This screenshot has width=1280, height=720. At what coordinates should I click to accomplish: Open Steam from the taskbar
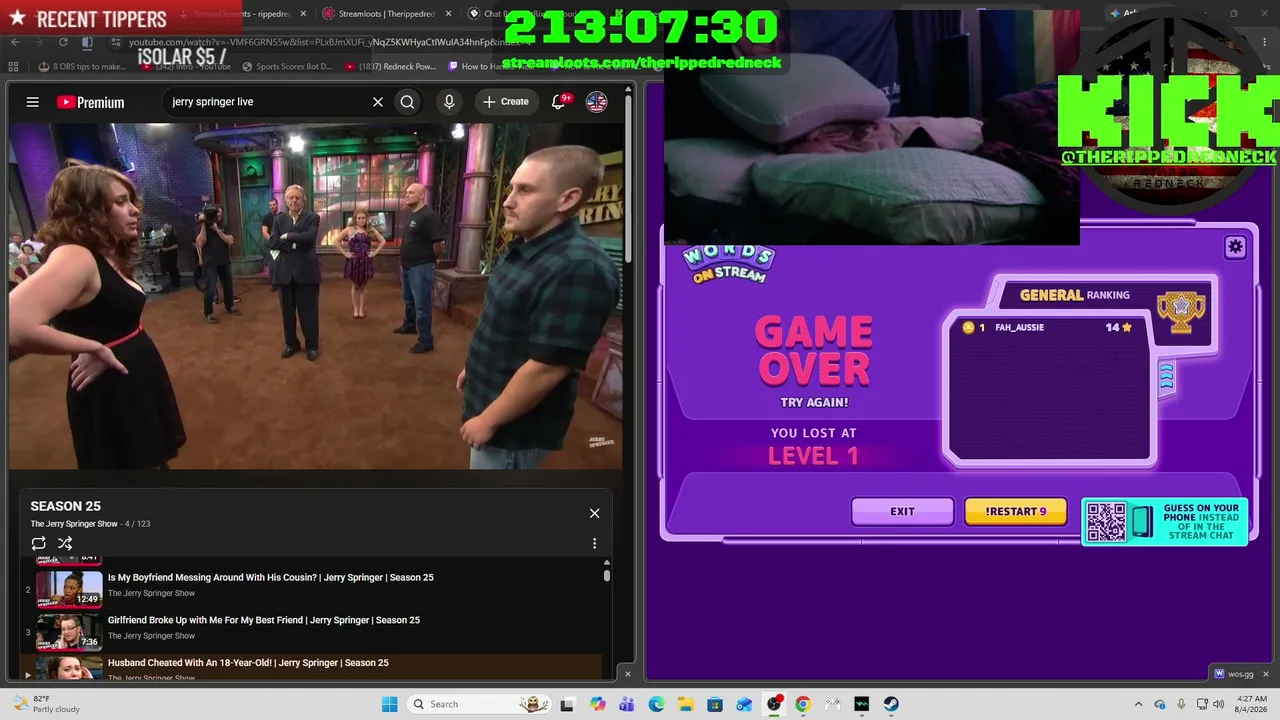(x=891, y=704)
